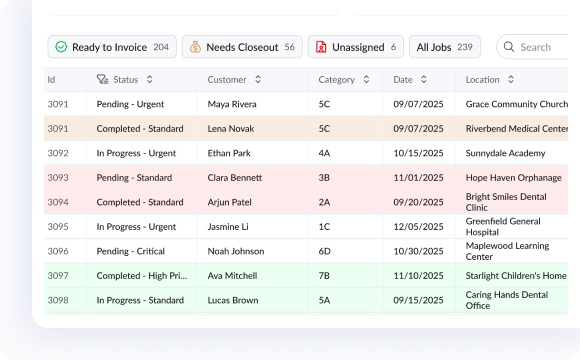Click the money bag Needs Closeout icon
The width and height of the screenshot is (580, 360).
195,47
